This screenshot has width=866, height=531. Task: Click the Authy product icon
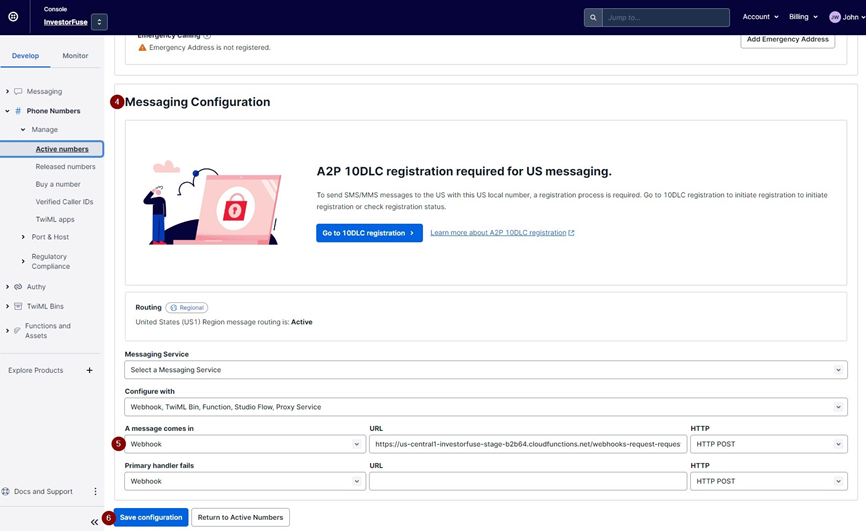point(18,287)
